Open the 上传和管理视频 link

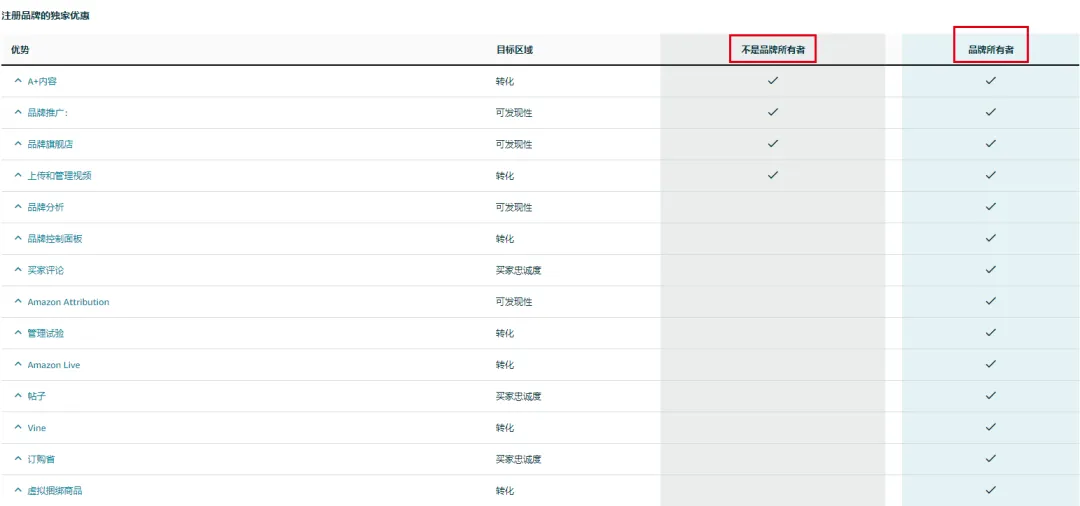59,176
